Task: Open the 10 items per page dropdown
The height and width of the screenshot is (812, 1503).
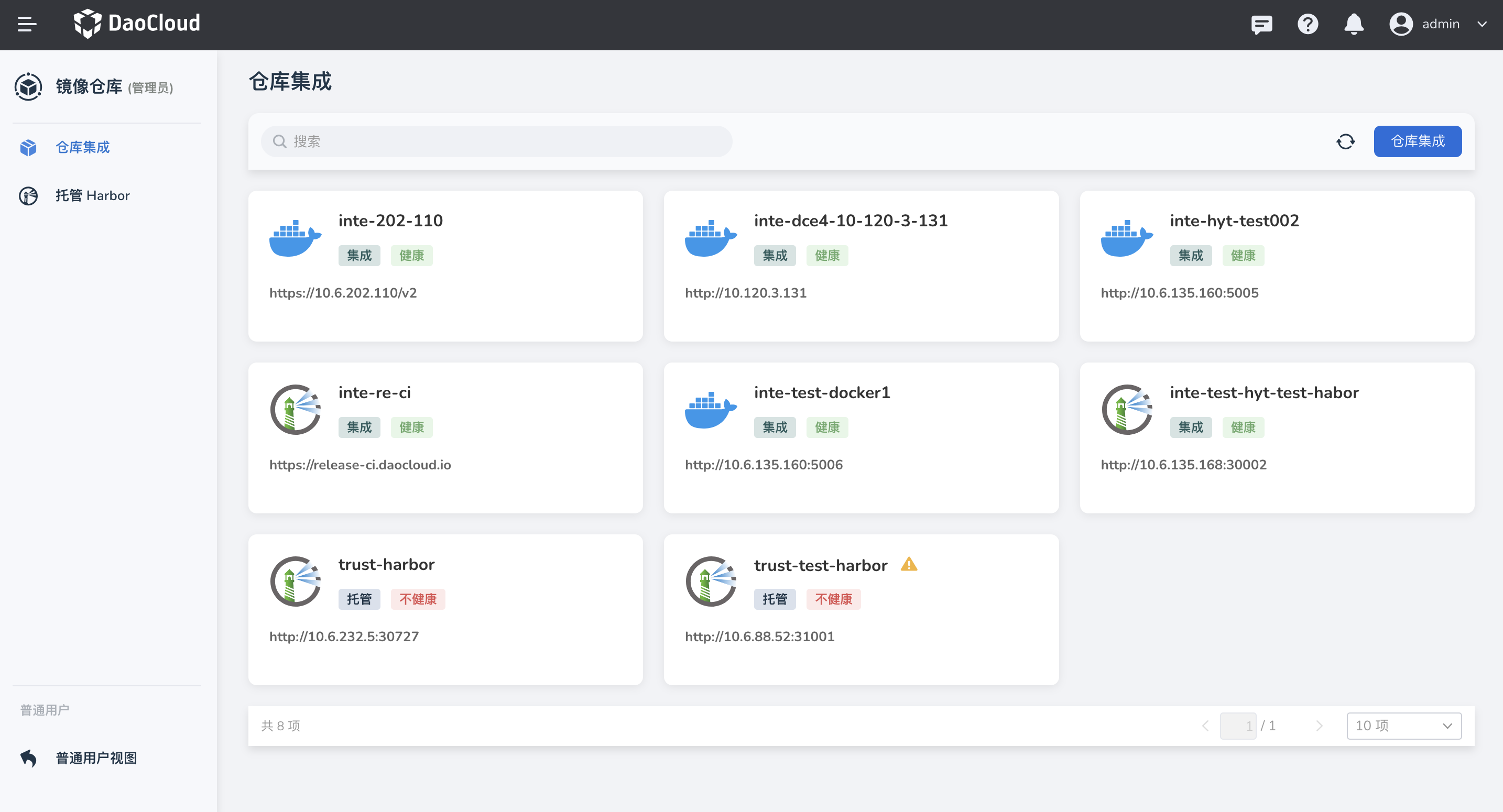Action: [x=1403, y=726]
